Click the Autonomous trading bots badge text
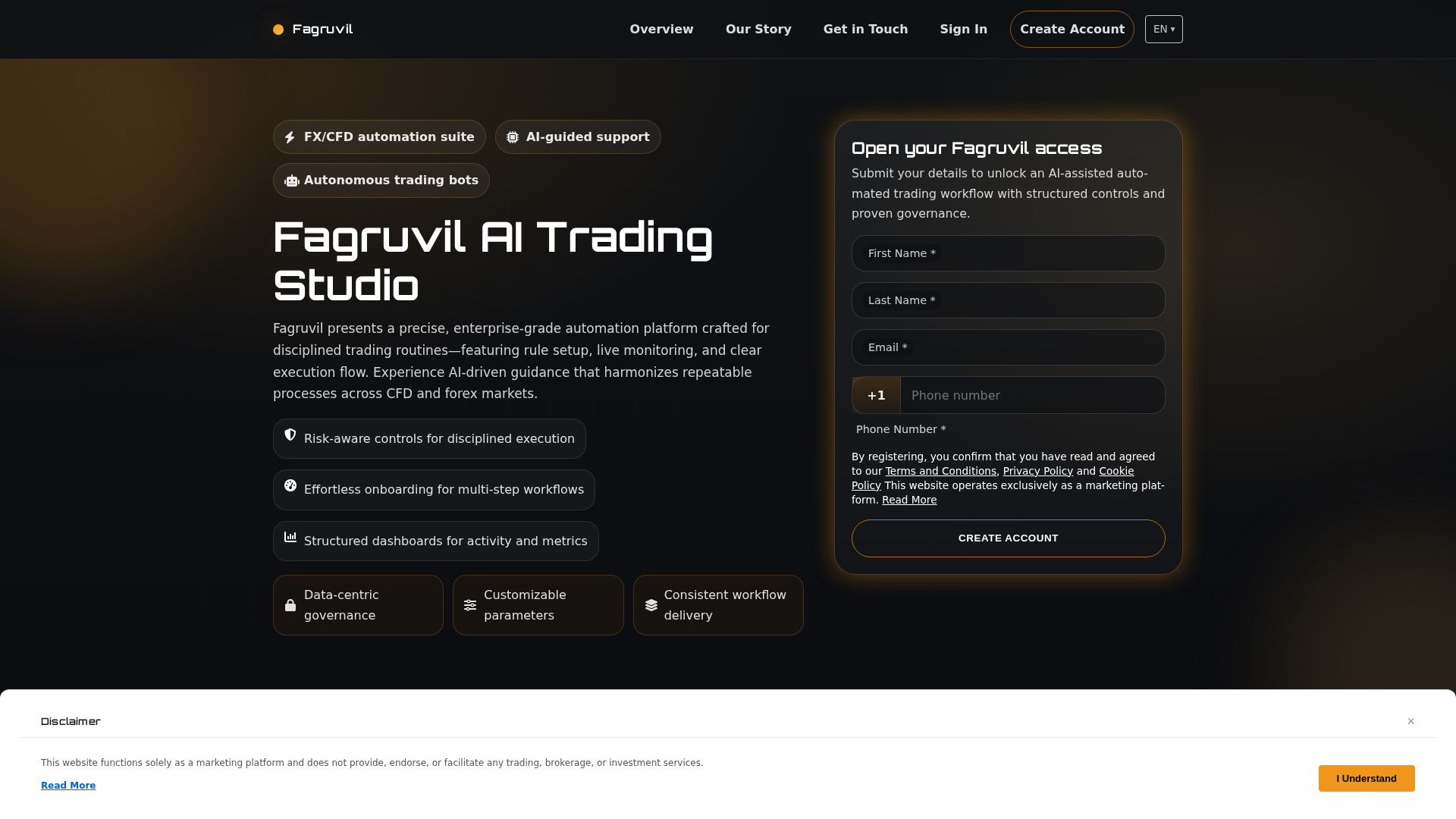Viewport: 1456px width, 819px height. (391, 180)
